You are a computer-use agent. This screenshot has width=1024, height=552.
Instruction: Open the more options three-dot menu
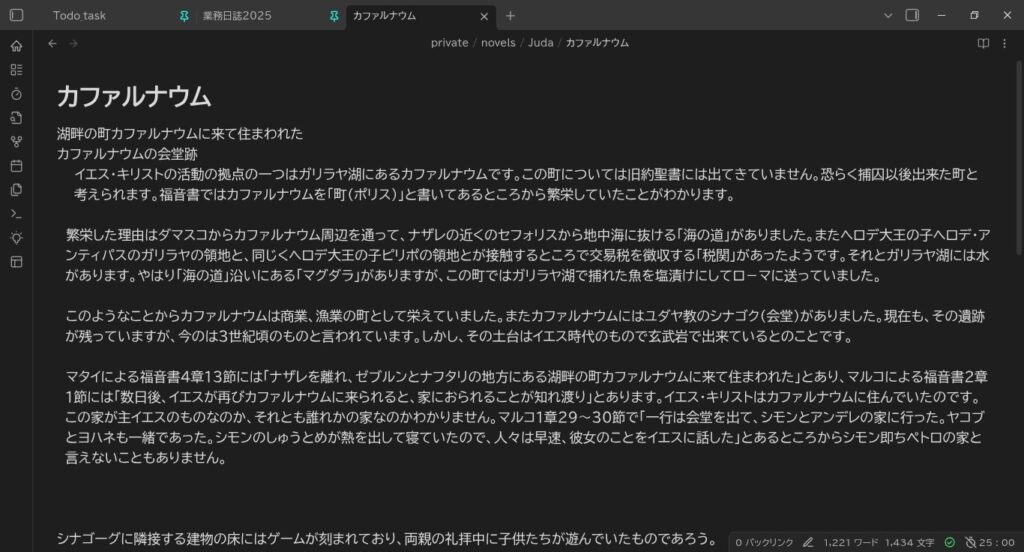(x=1007, y=43)
